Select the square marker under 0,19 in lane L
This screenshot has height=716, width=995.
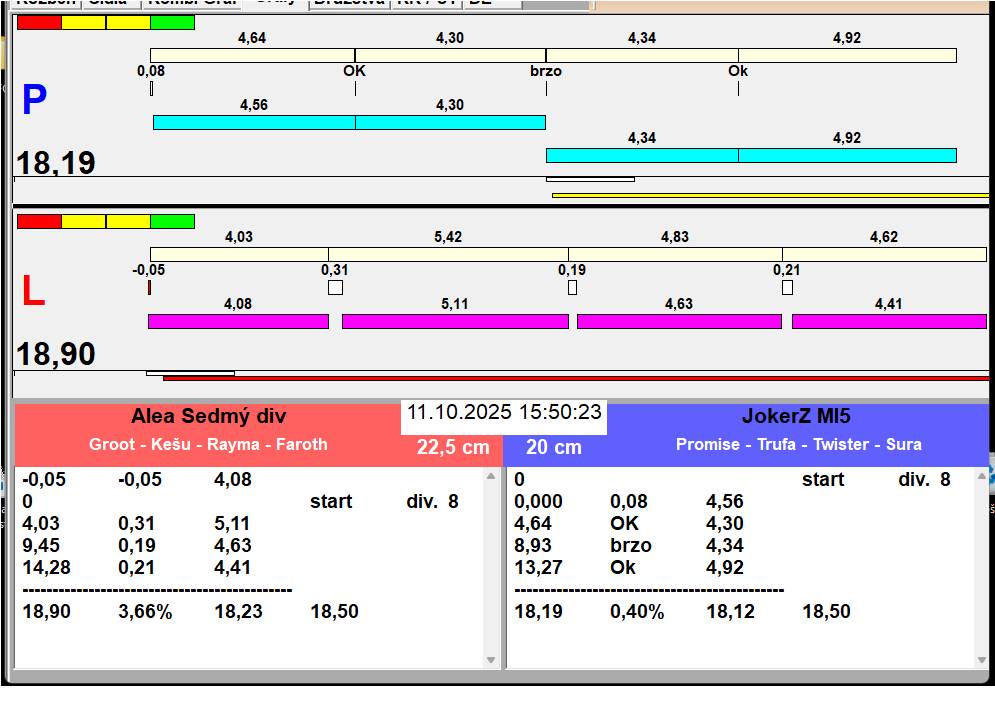click(x=572, y=288)
